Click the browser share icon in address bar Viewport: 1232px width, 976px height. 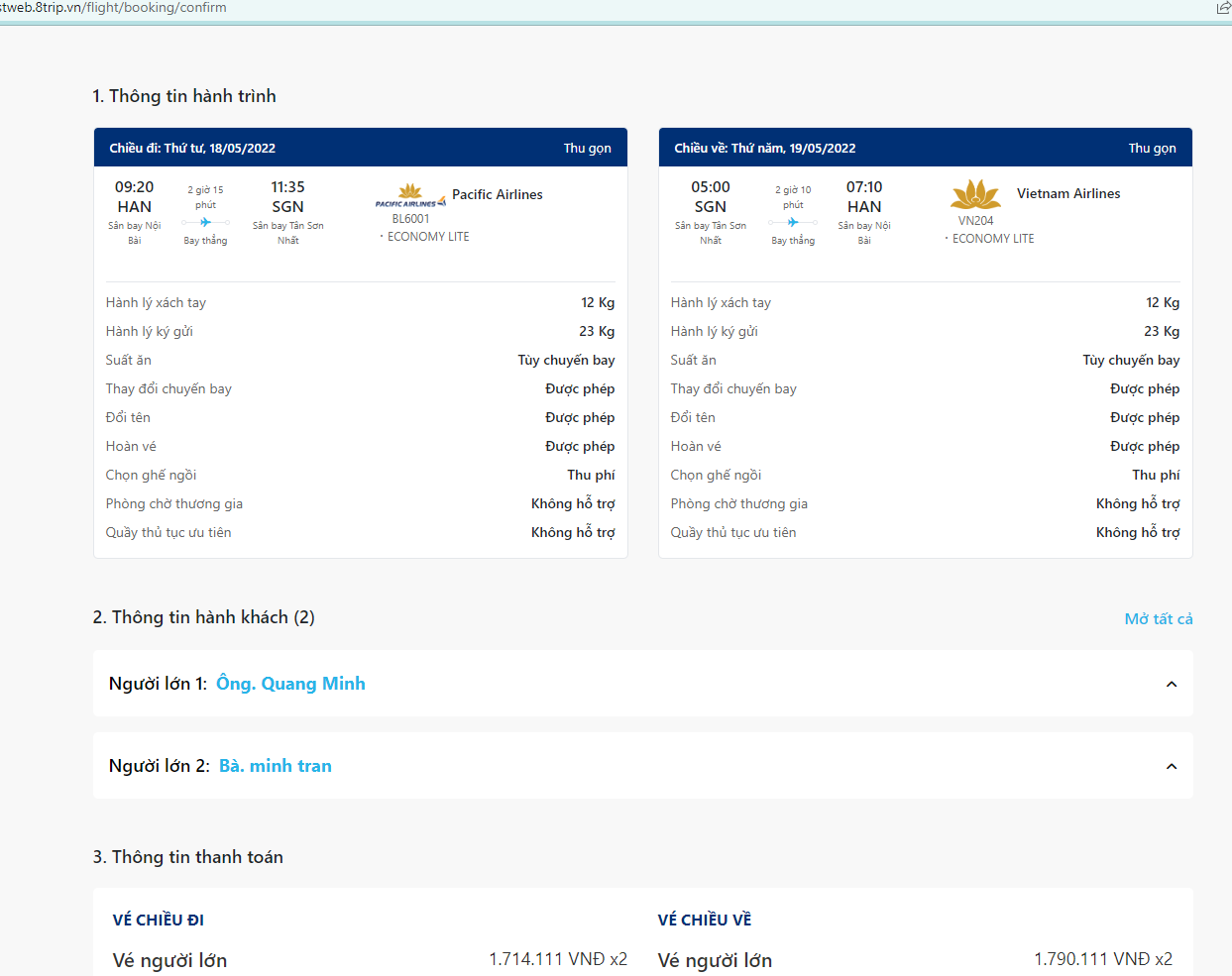point(1223,8)
